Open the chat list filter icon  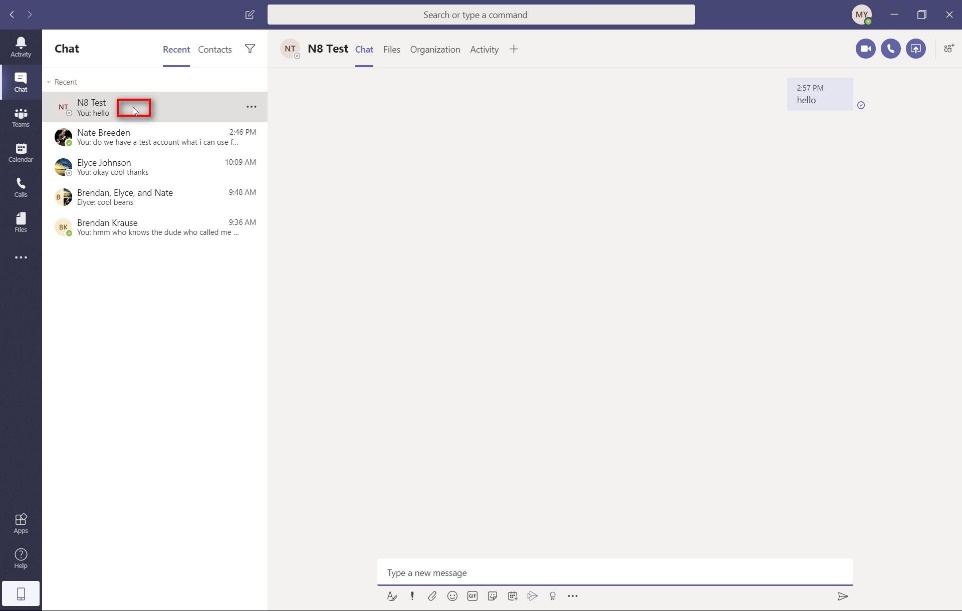coord(250,48)
